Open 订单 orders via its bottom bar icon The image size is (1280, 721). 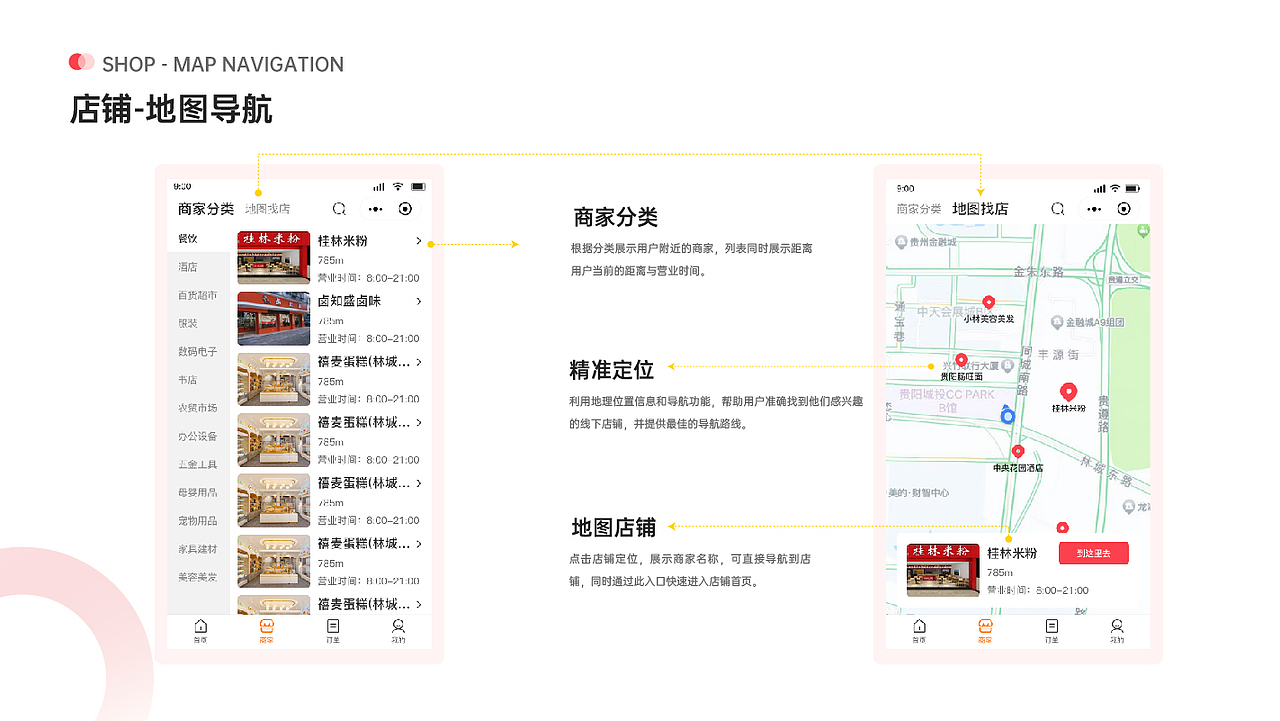click(333, 627)
